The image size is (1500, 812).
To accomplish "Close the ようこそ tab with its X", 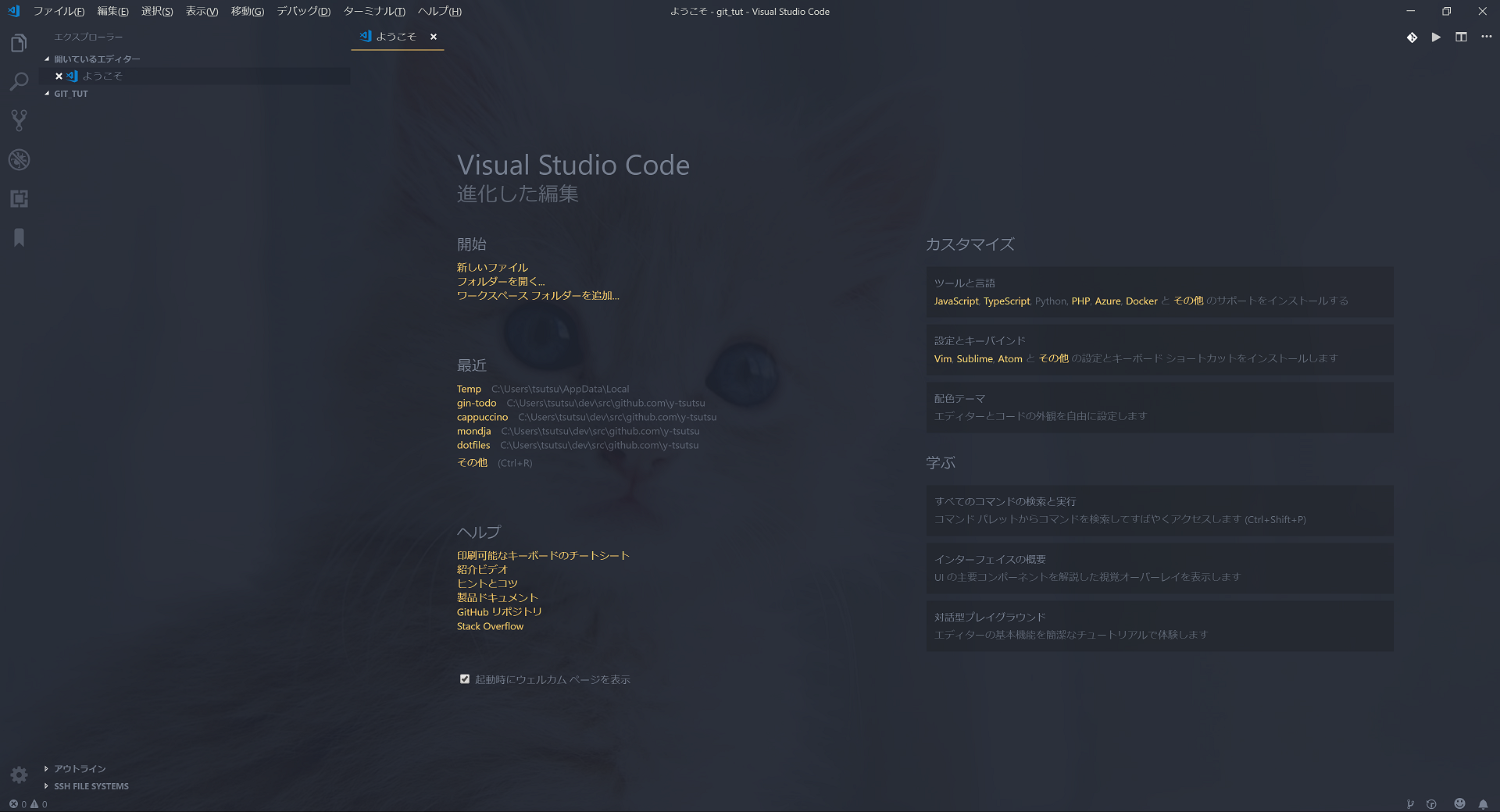I will click(x=434, y=37).
